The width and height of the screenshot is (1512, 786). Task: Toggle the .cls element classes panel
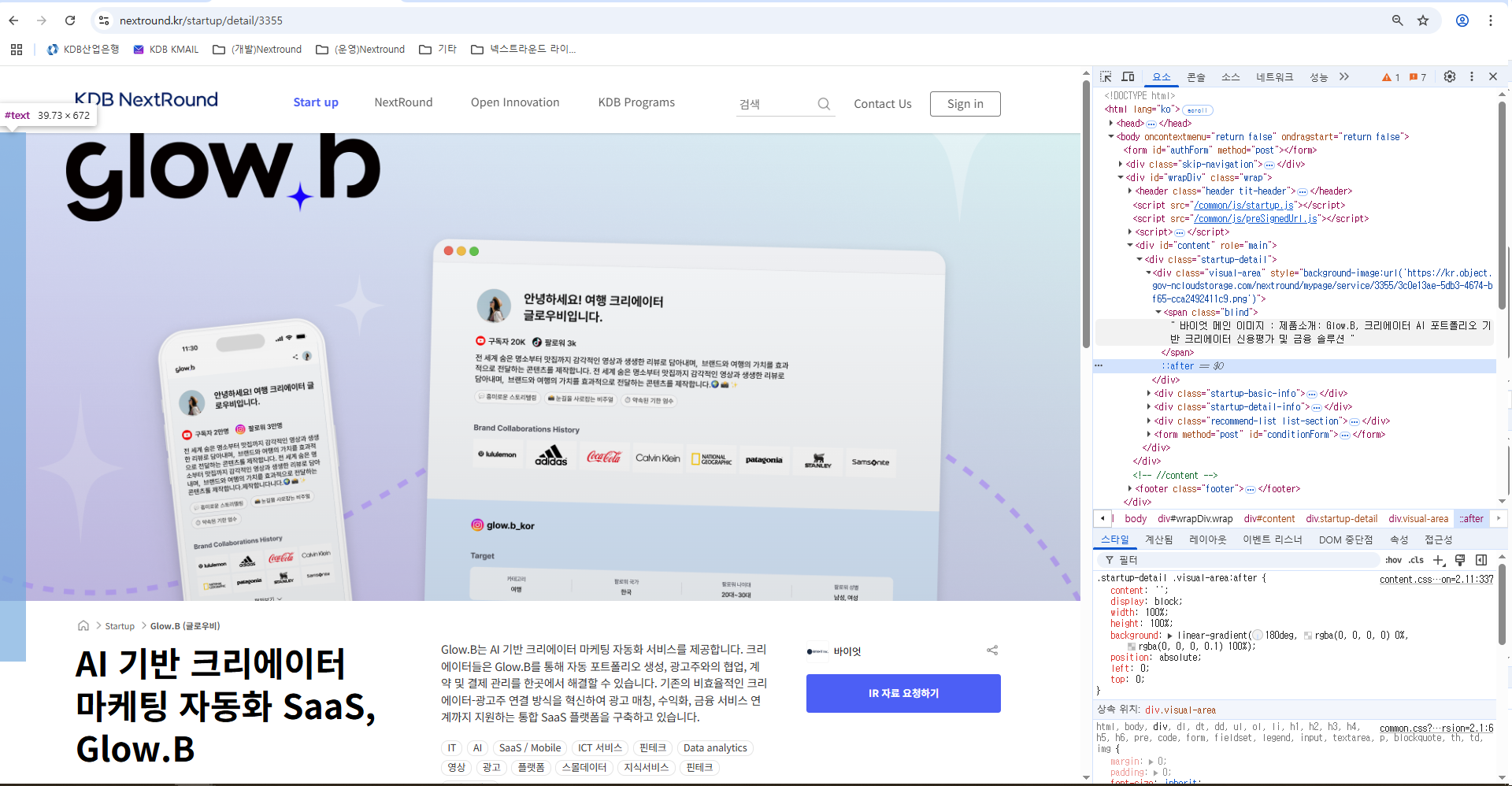pyautogui.click(x=1416, y=560)
